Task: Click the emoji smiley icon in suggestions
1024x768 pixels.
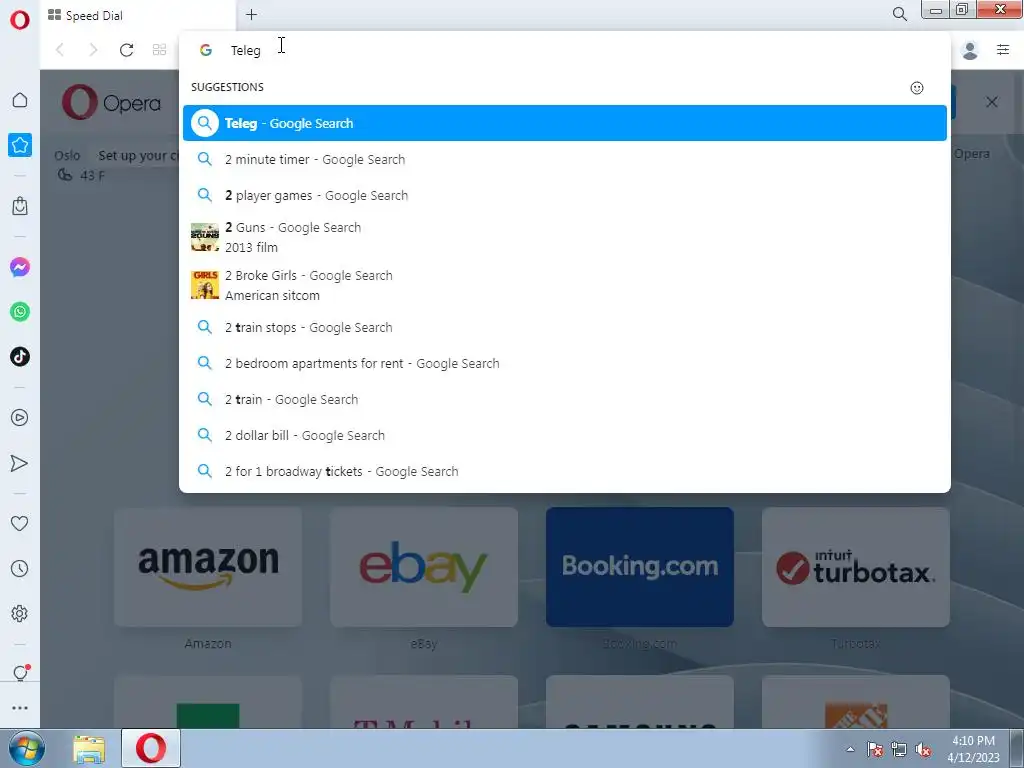Action: coord(917,88)
